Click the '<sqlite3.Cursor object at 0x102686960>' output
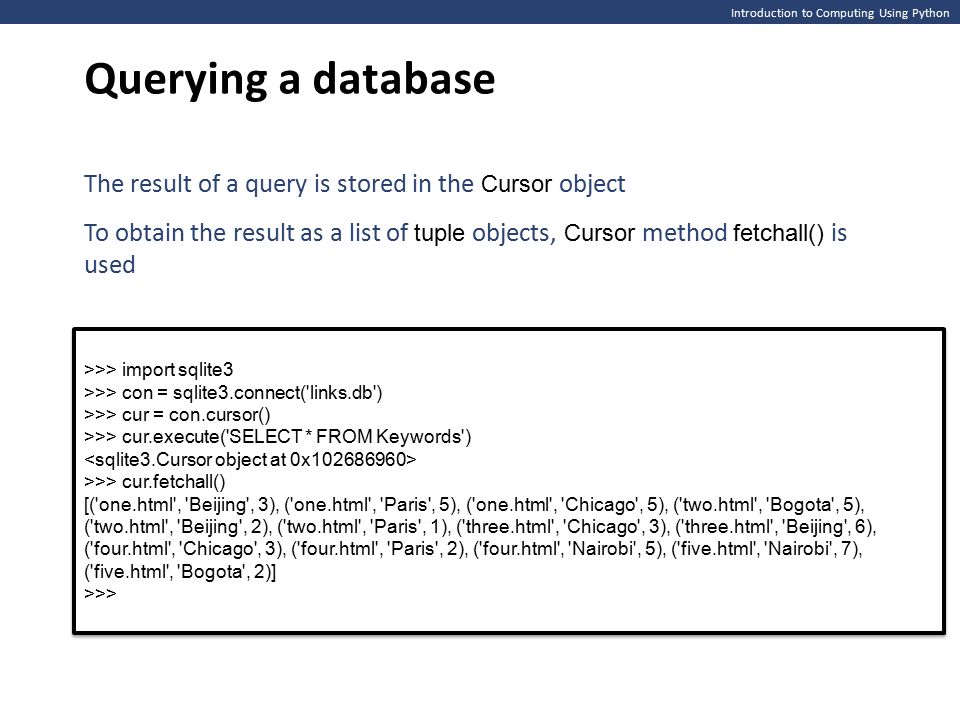This screenshot has height=720, width=960. 250,459
